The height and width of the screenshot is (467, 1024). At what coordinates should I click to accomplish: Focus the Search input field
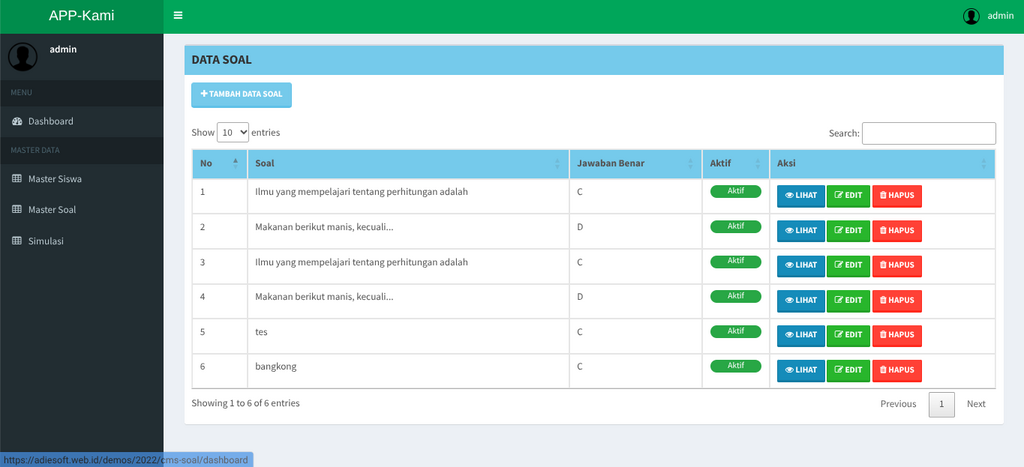tap(928, 133)
